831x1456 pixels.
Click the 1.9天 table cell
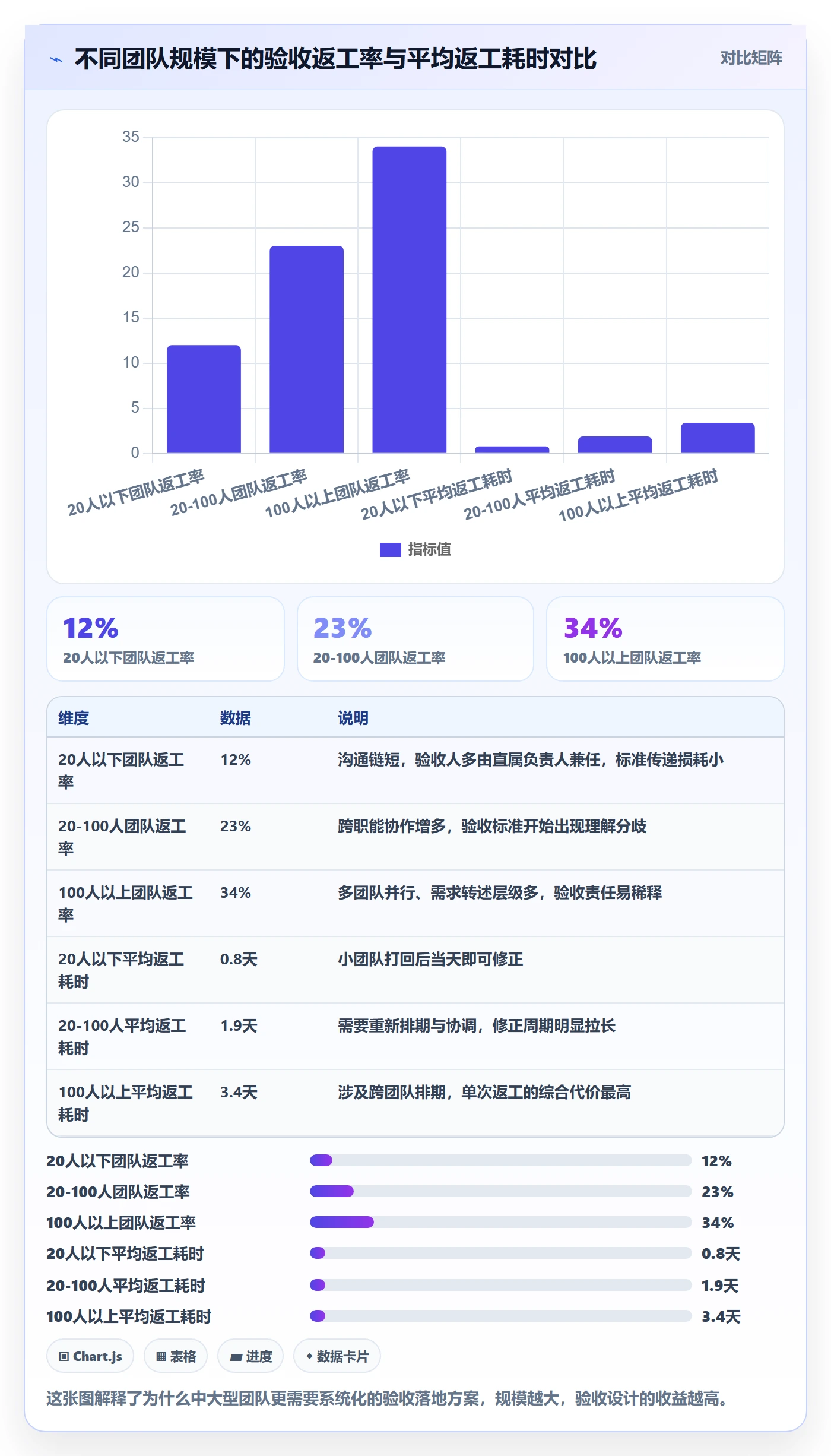[239, 1026]
